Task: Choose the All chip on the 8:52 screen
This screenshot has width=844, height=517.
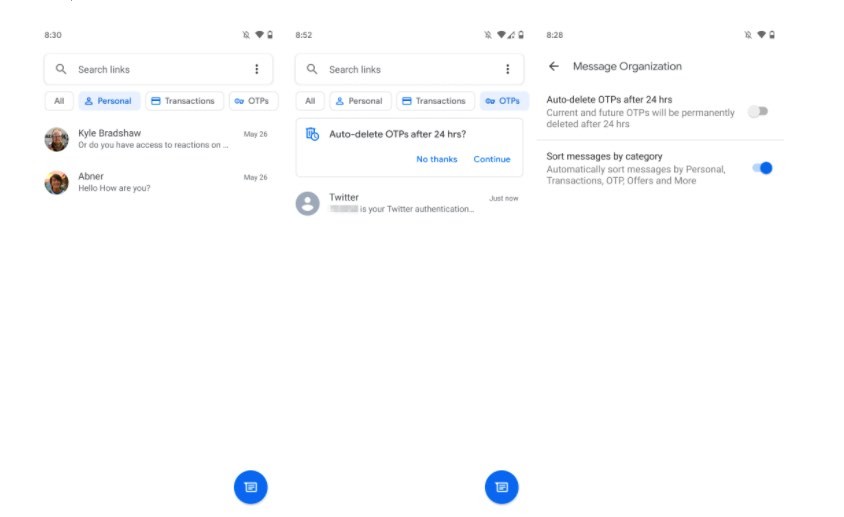Action: click(x=310, y=101)
